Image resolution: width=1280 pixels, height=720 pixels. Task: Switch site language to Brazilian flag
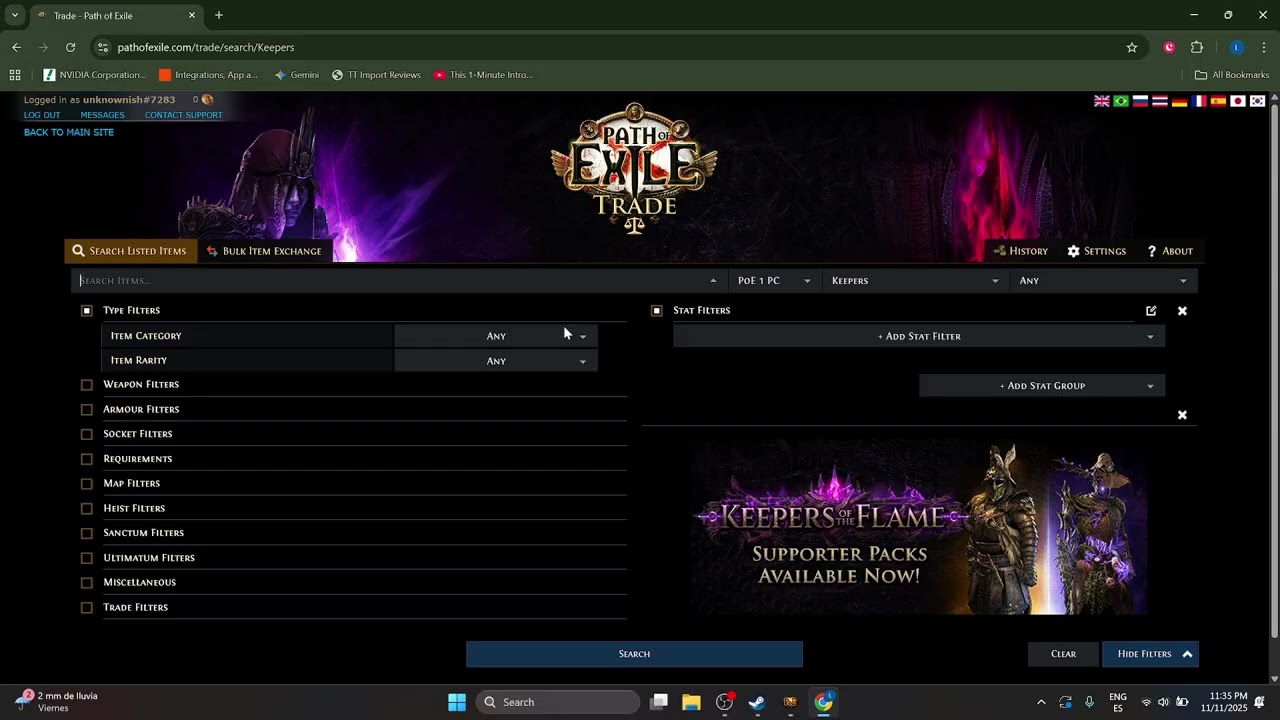pyautogui.click(x=1121, y=101)
